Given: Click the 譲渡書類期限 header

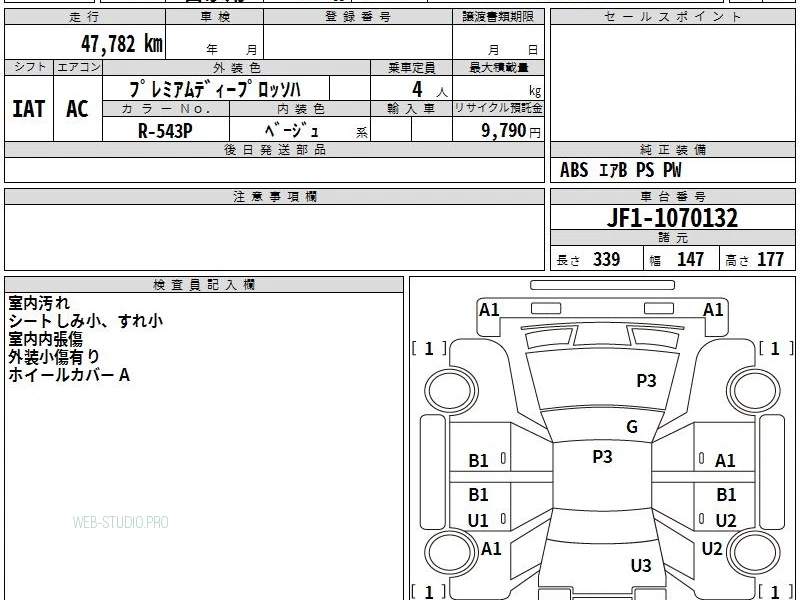Looking at the screenshot, I should [498, 17].
